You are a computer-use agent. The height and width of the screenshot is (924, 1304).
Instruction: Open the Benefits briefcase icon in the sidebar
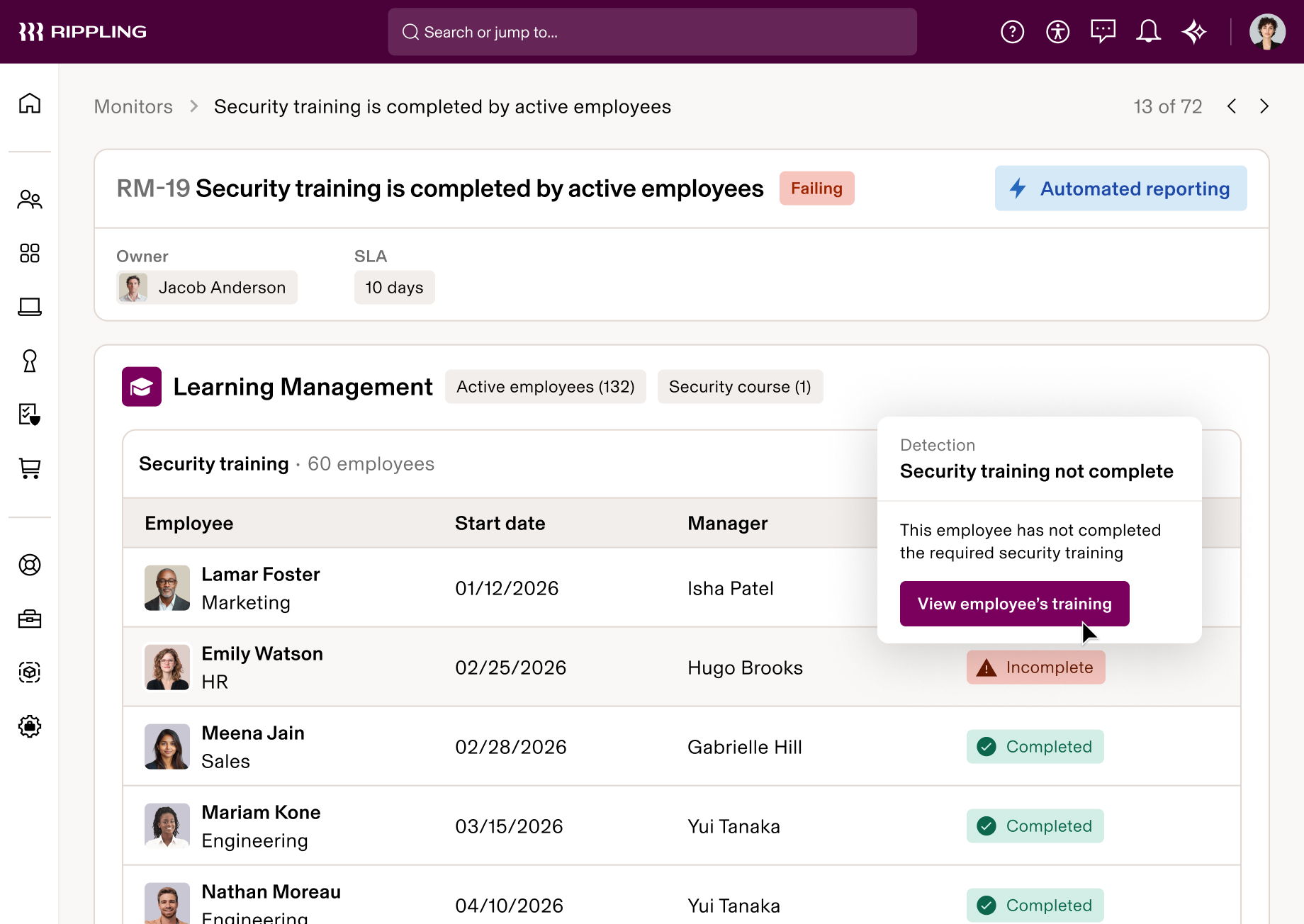click(x=30, y=619)
